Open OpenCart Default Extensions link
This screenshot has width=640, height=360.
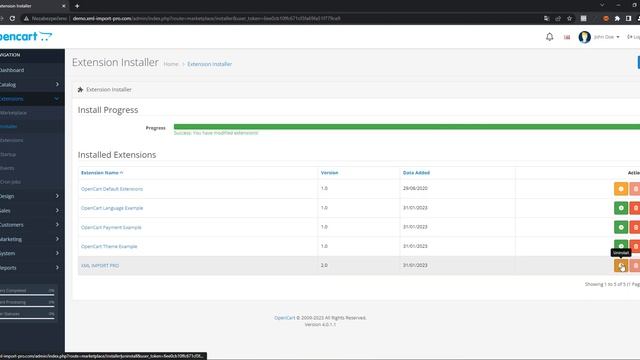(x=112, y=189)
